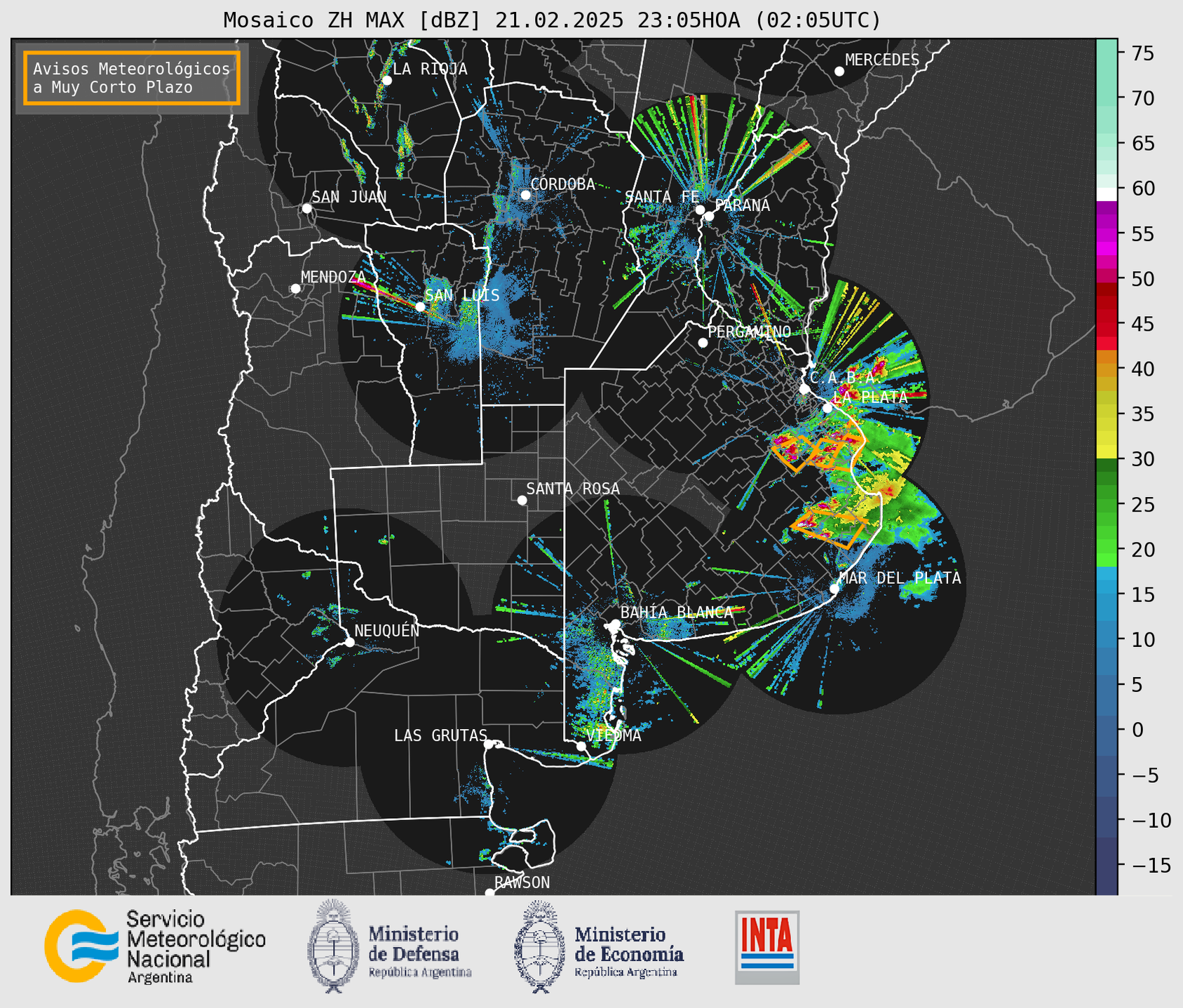Click the green 25 dBZ color band
The height and width of the screenshot is (1008, 1183).
pos(1106,505)
